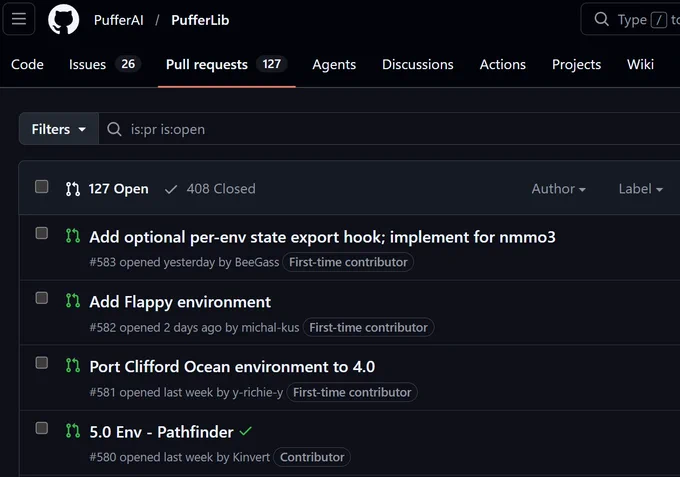Open the Filters dropdown

(x=59, y=129)
